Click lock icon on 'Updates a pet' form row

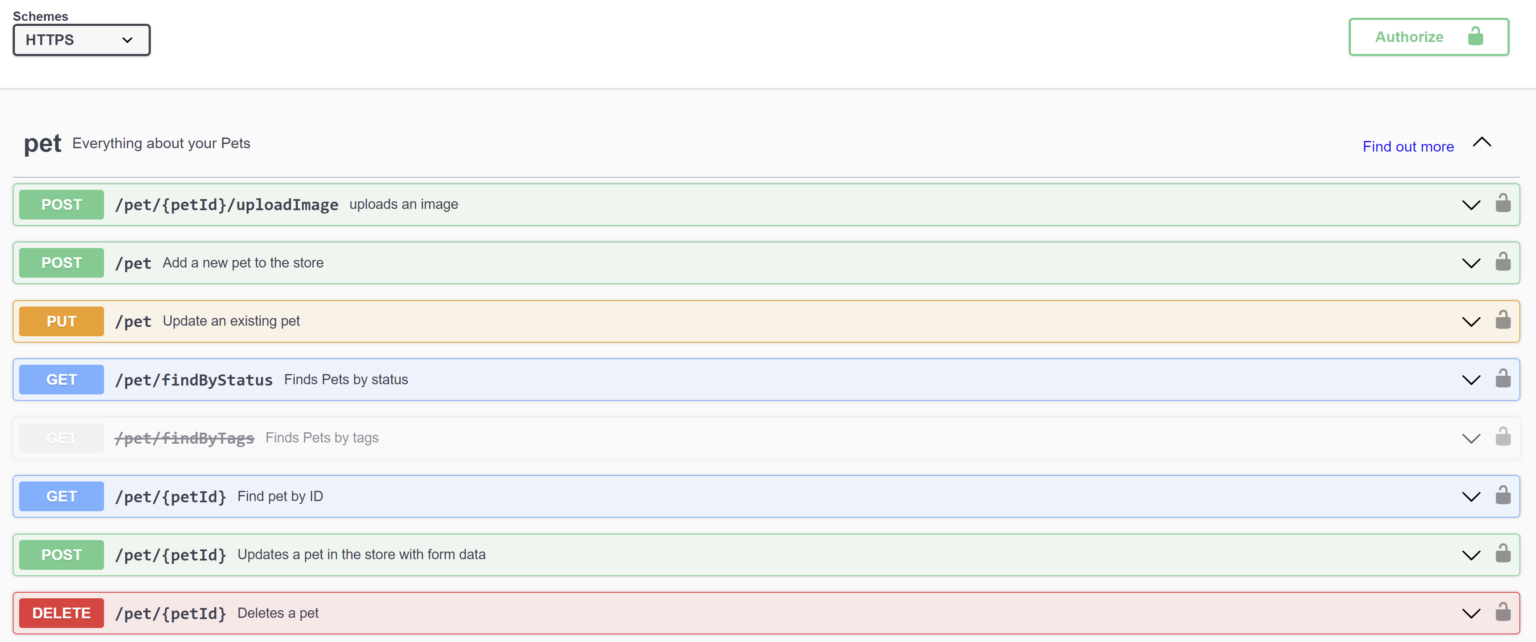(1502, 554)
